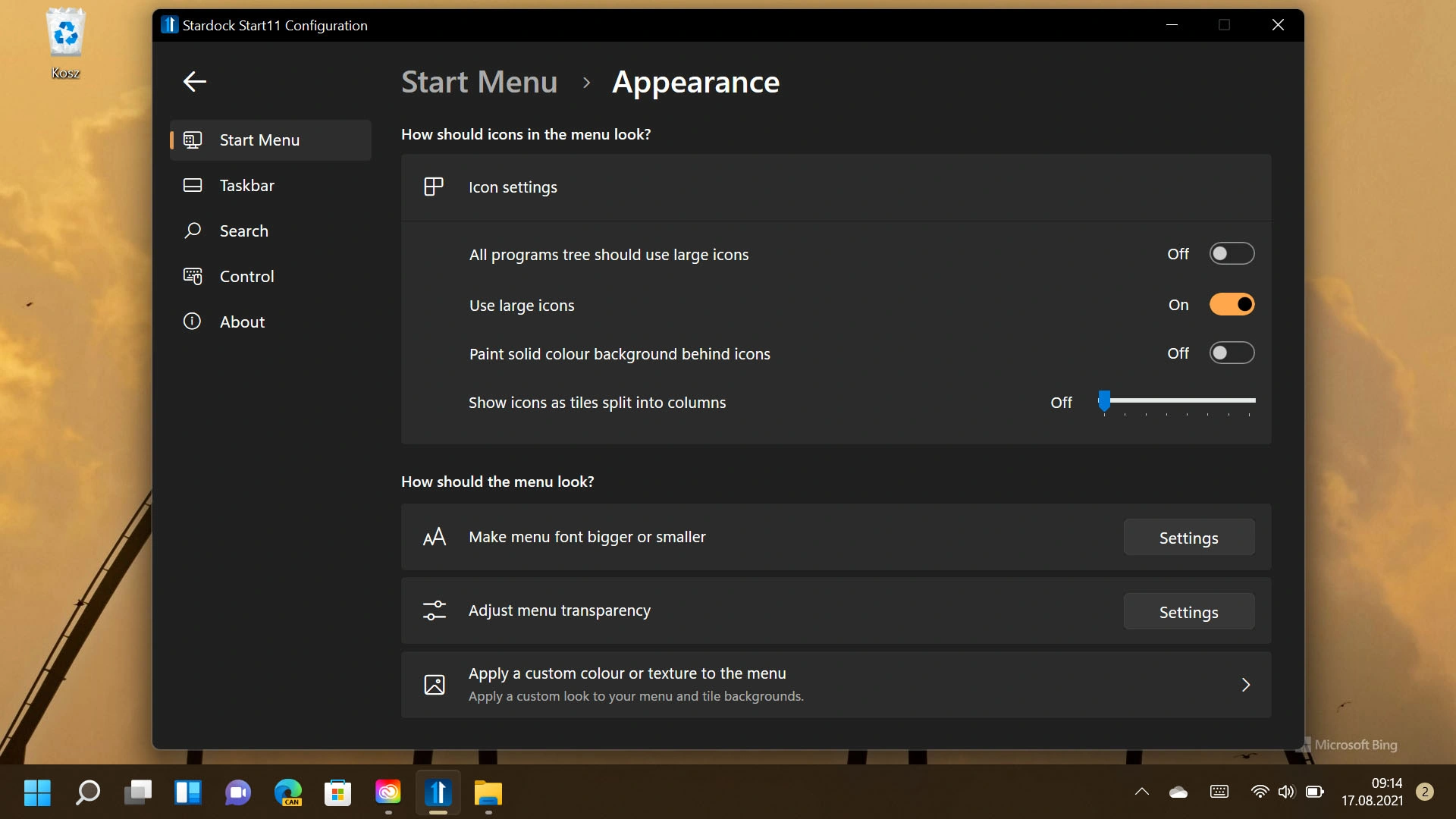The height and width of the screenshot is (819, 1456).
Task: Minimize the Start11 Configuration window
Action: coord(1172,25)
